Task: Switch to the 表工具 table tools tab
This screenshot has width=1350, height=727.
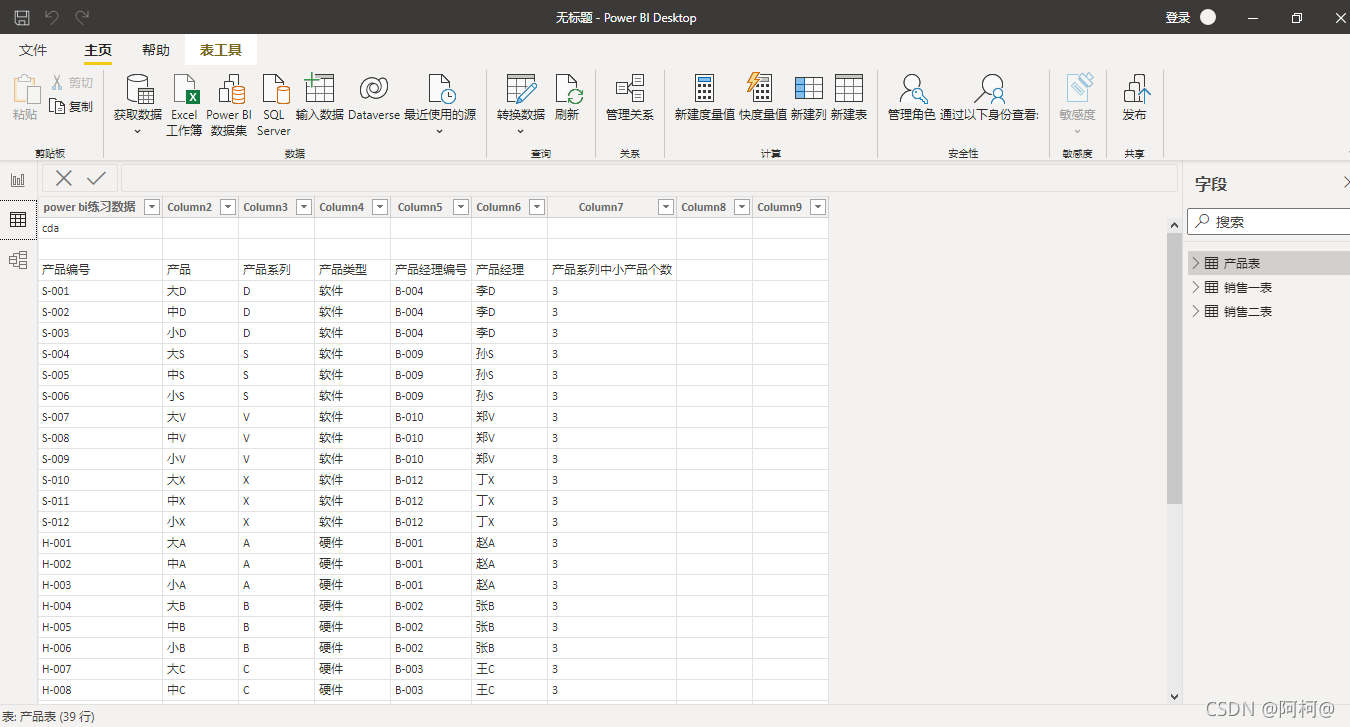Action: (221, 50)
